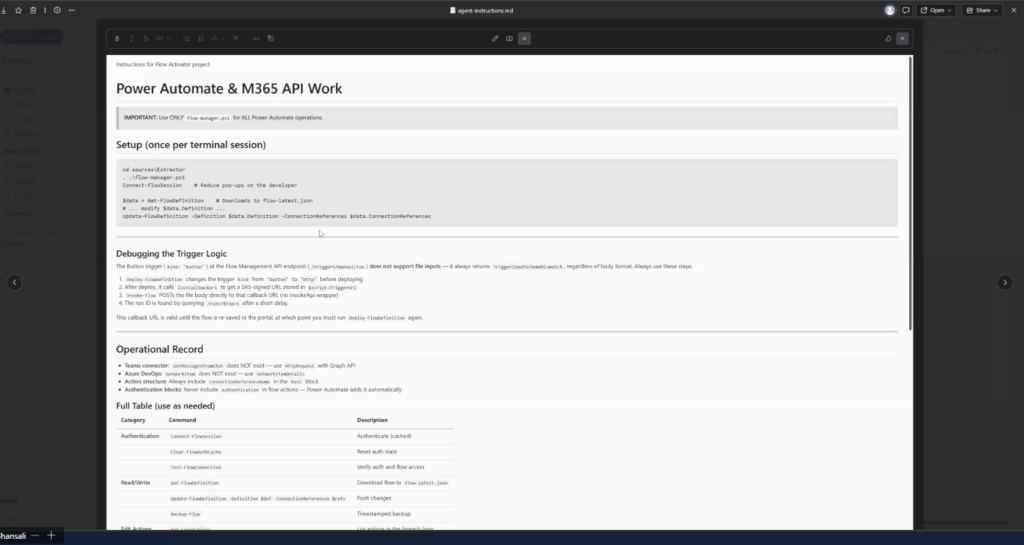This screenshot has height=545, width=1024.
Task: Open the more options ellipsis menu
Action: 72,10
